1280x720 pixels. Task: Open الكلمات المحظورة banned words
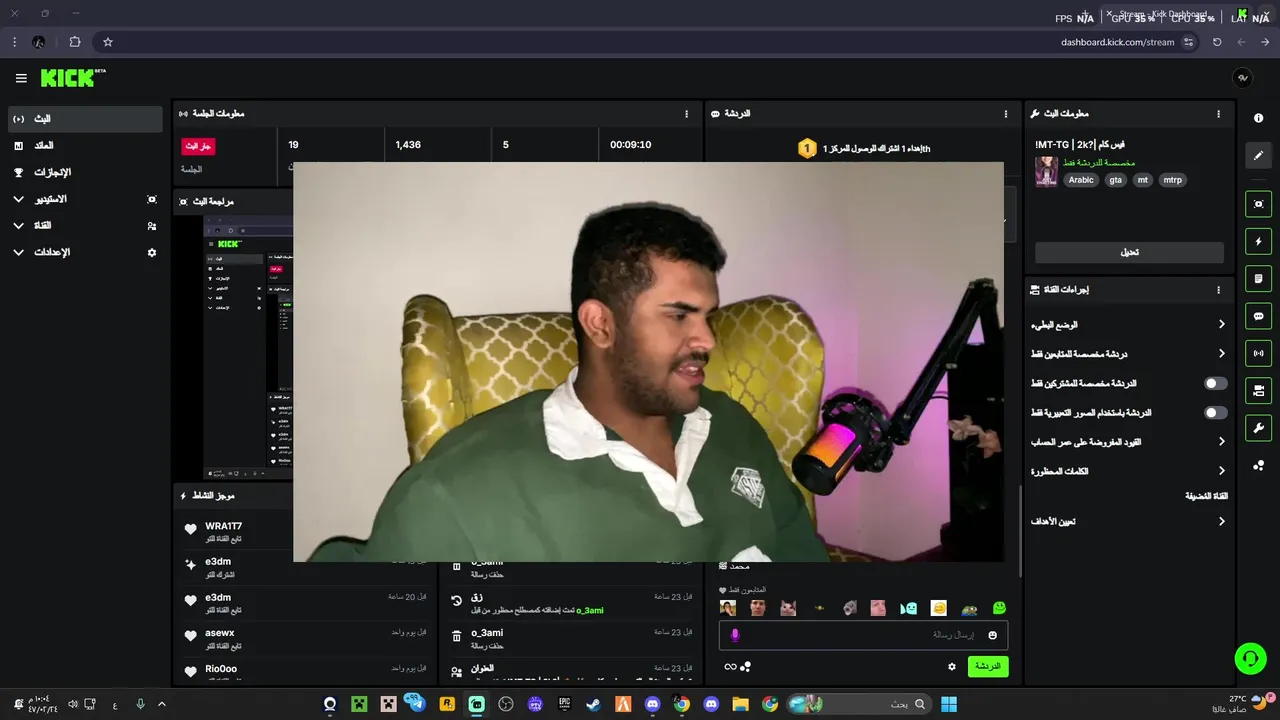pyautogui.click(x=1128, y=471)
